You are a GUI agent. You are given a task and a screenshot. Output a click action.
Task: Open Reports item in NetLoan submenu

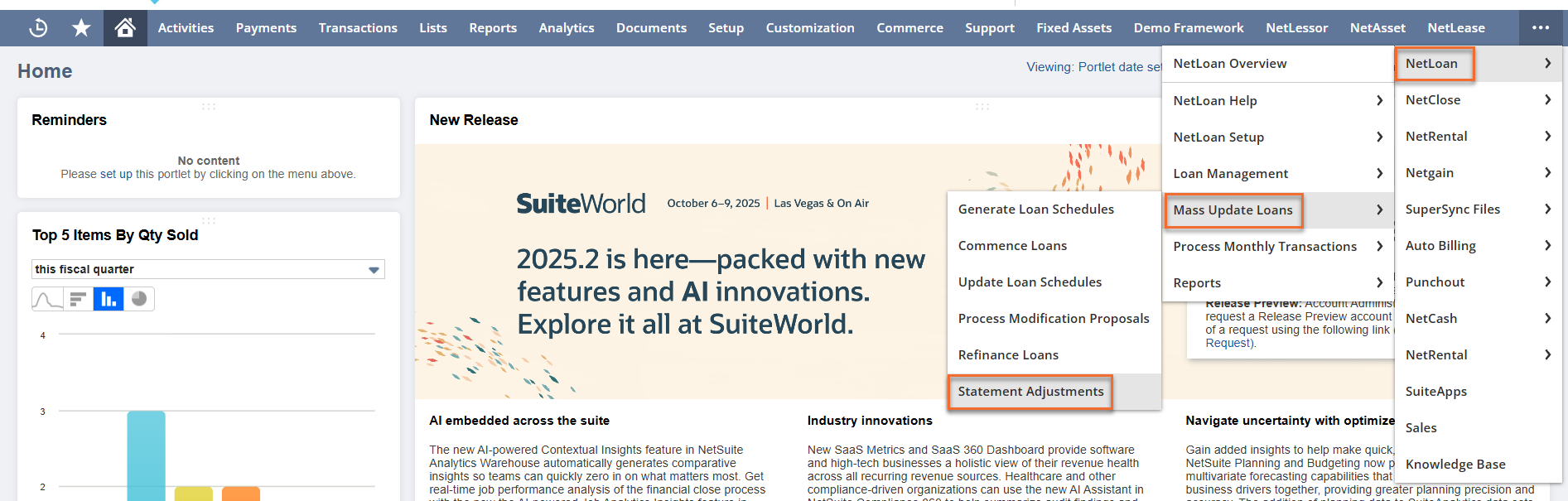tap(1279, 283)
